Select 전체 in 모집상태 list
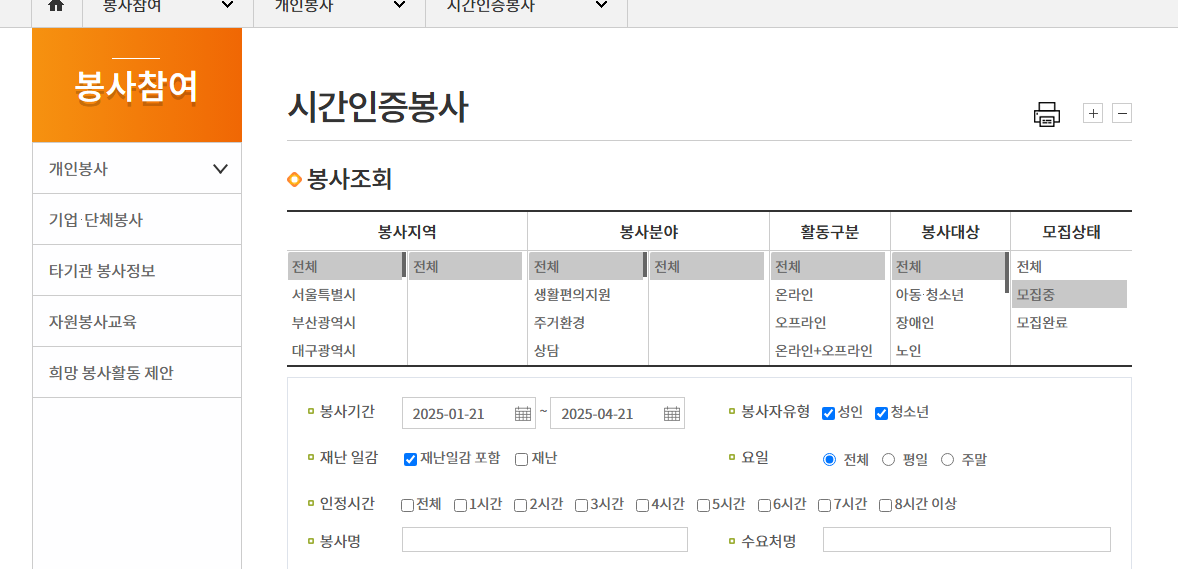 (x=1069, y=267)
